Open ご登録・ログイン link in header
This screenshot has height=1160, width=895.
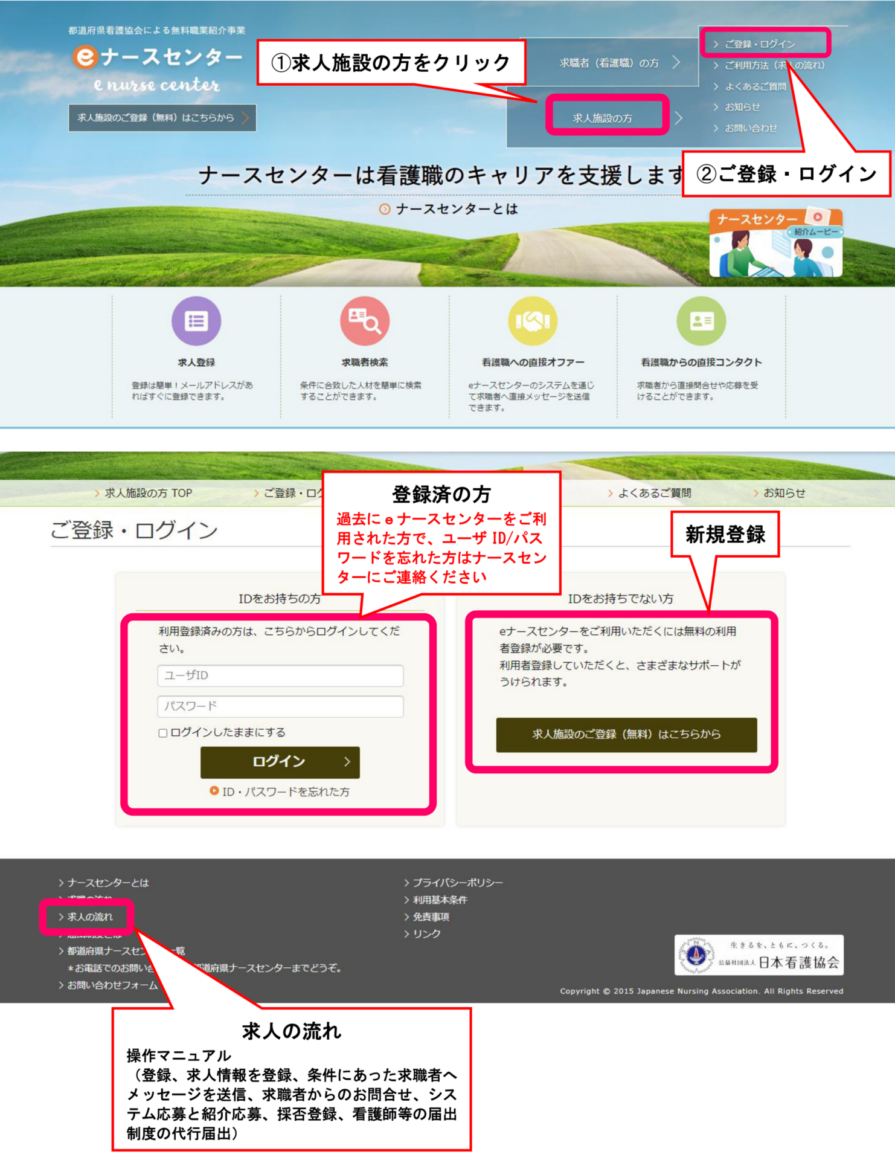[x=760, y=44]
